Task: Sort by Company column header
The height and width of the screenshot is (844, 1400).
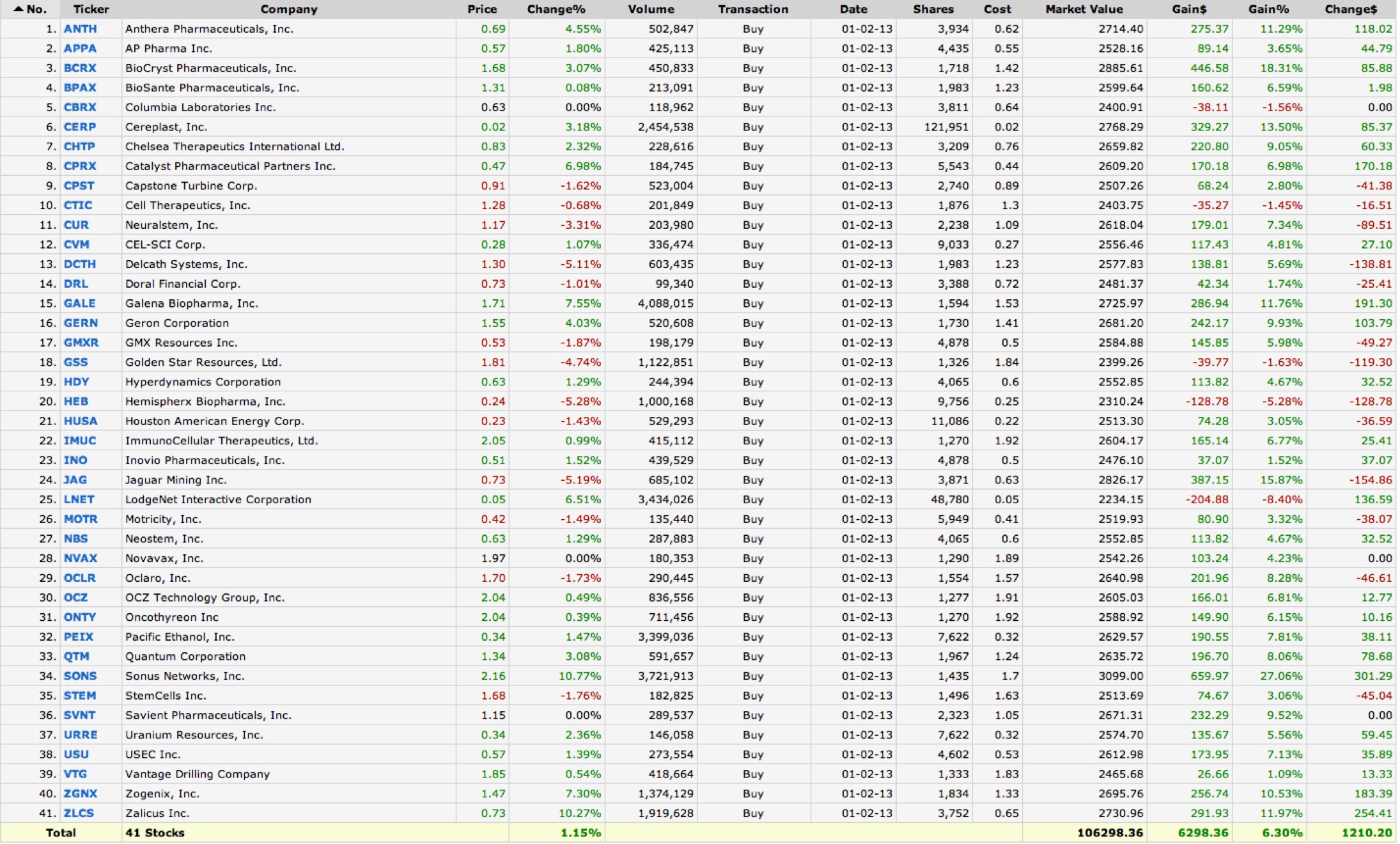Action: (289, 9)
